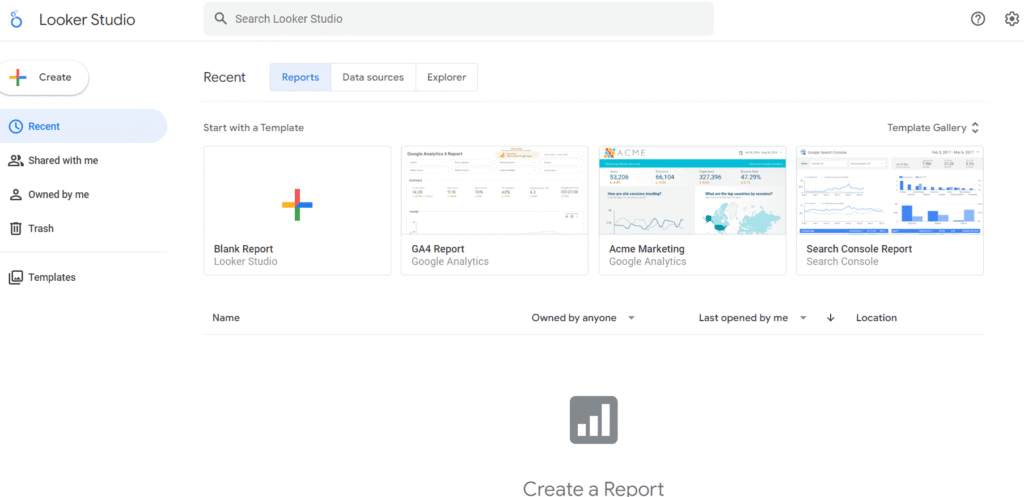
Task: Click the colorful plus on Create button
Action: [18, 78]
